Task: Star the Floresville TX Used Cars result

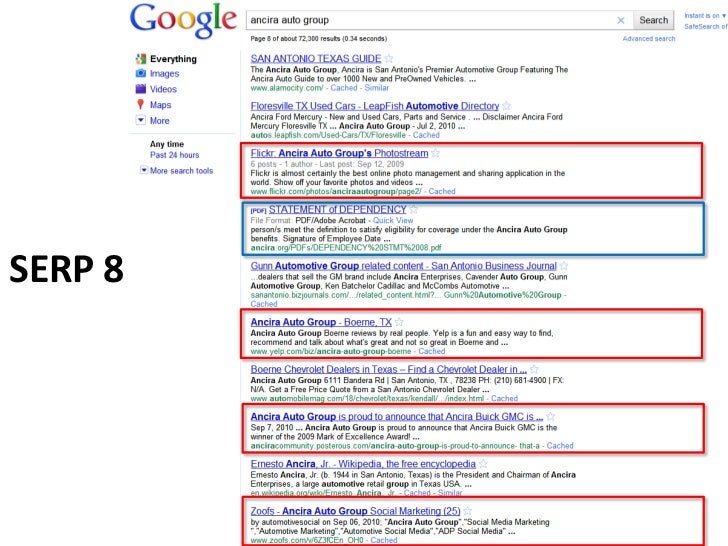Action: [507, 106]
